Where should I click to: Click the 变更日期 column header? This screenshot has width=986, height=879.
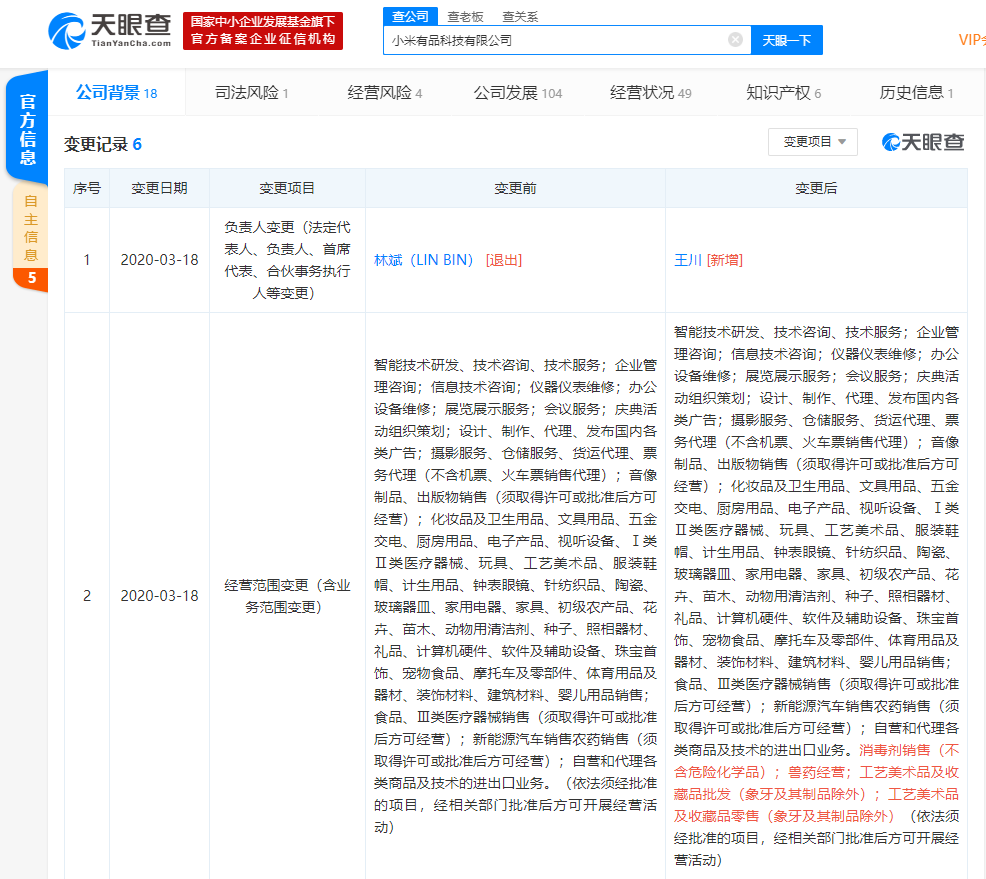159,188
